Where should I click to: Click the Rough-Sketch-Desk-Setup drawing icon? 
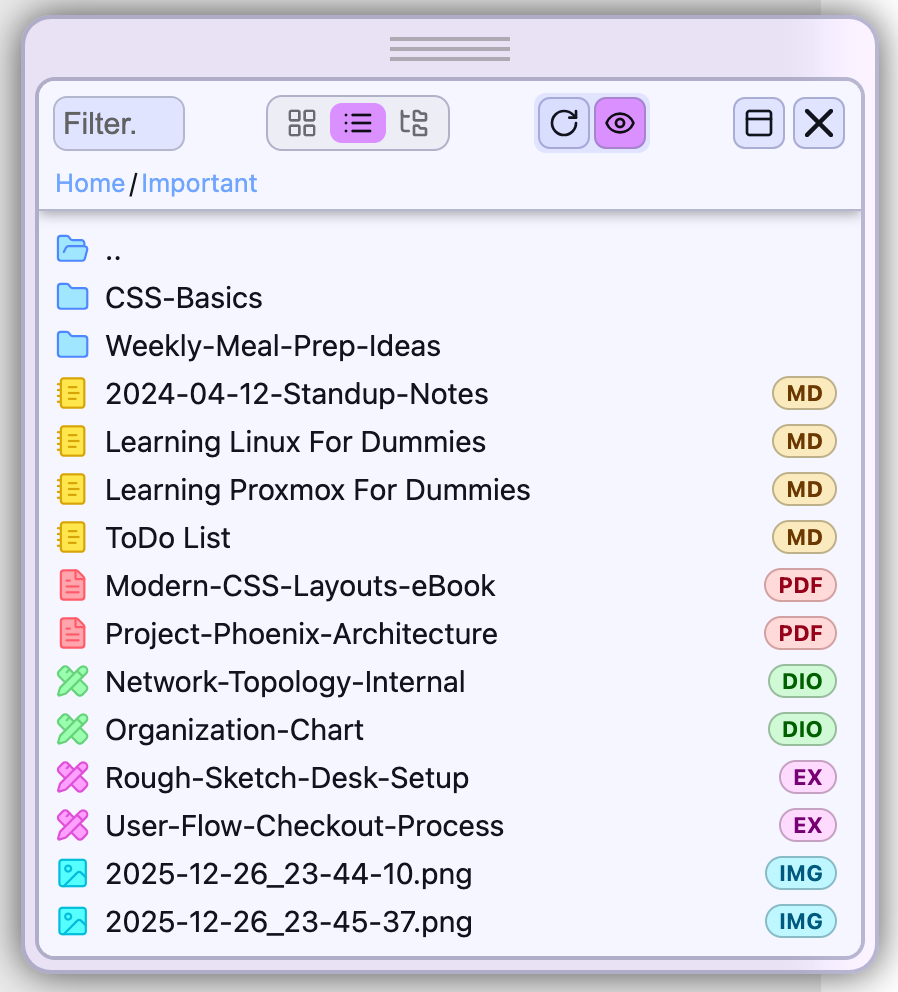click(72, 778)
